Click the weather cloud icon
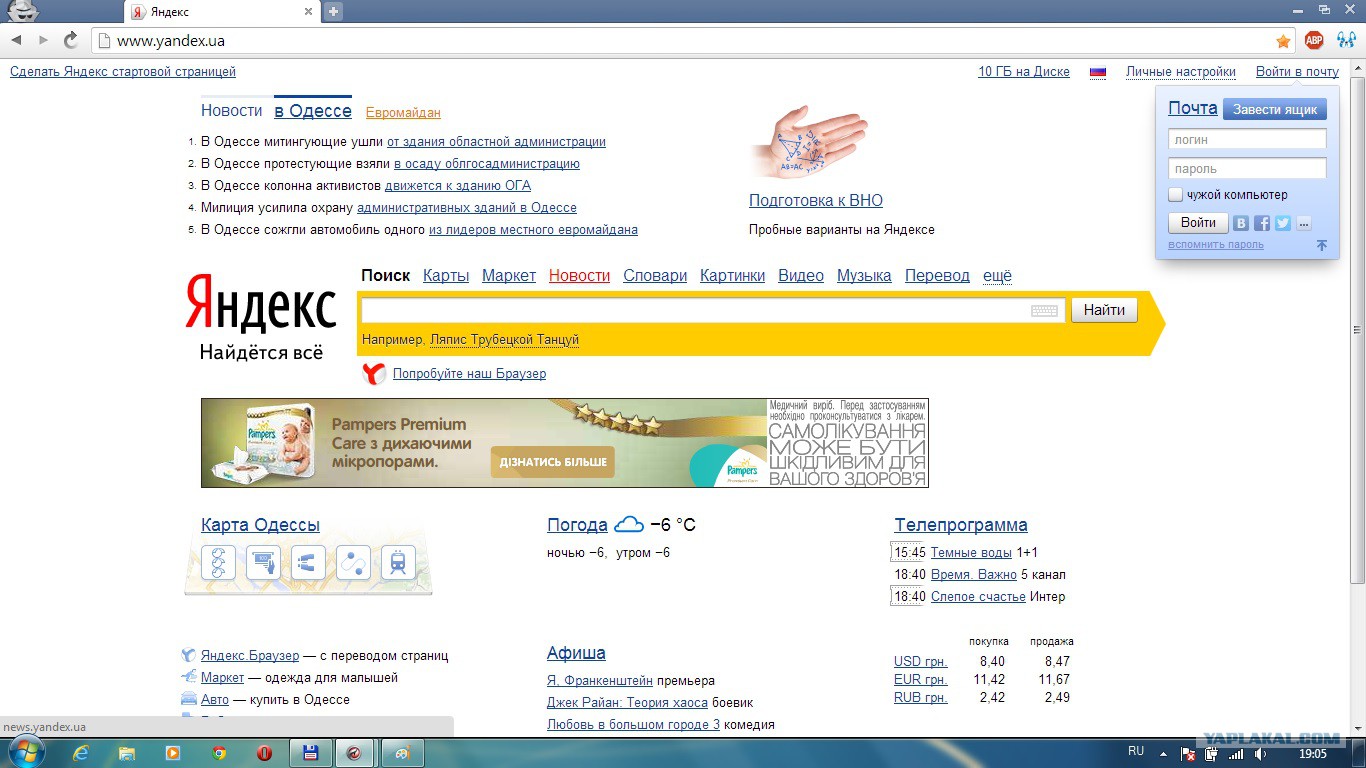1366x768 pixels. coord(629,524)
